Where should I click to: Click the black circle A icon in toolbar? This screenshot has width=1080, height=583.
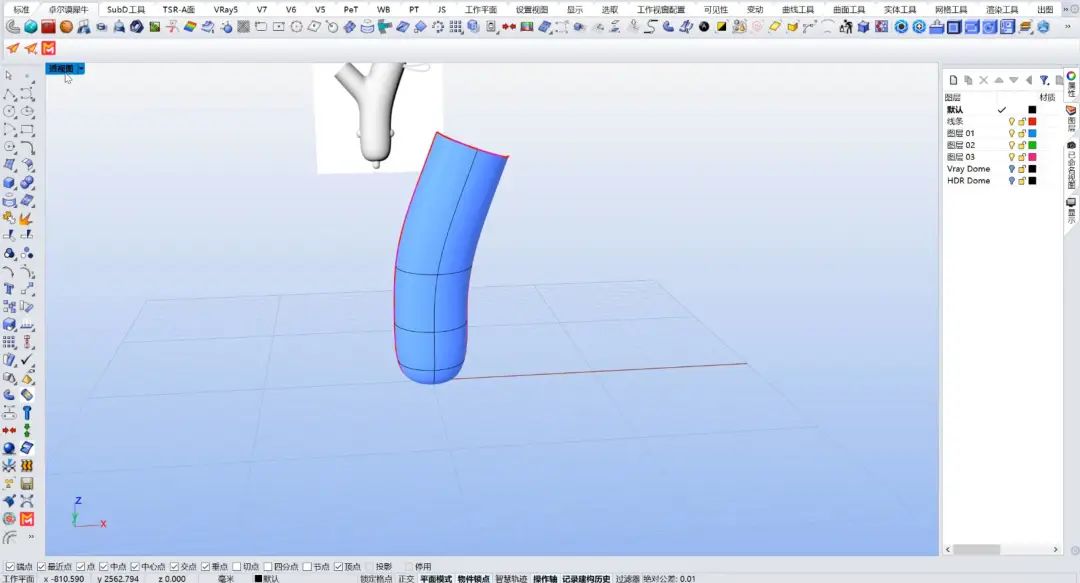[x=704, y=27]
